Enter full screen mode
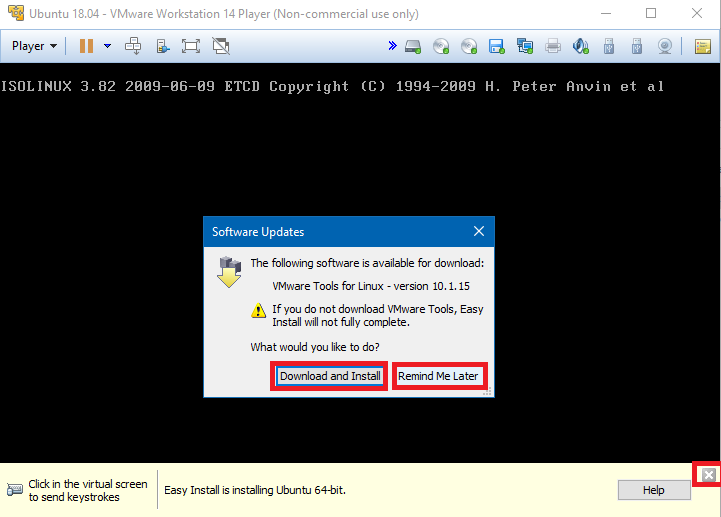721x517 pixels. (x=191, y=46)
